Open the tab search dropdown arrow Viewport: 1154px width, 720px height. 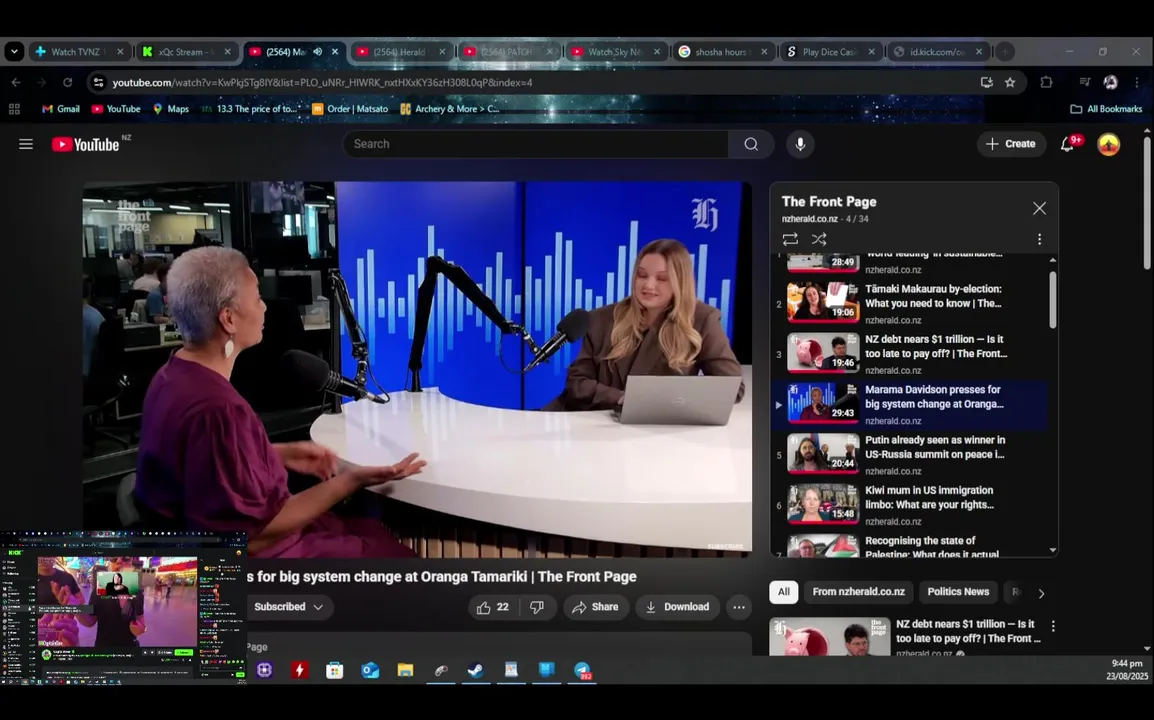tap(14, 52)
